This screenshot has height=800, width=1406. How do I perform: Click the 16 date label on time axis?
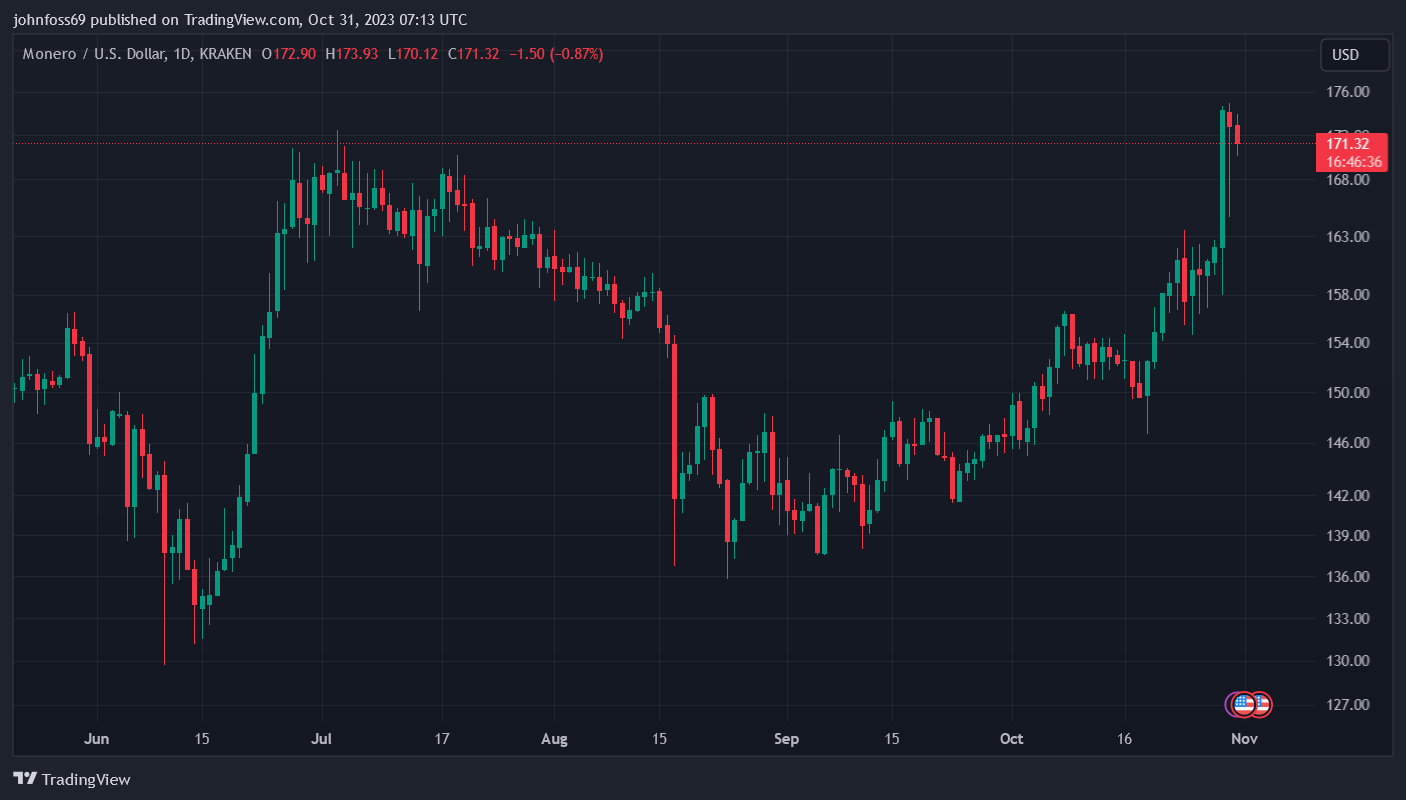(x=1124, y=739)
